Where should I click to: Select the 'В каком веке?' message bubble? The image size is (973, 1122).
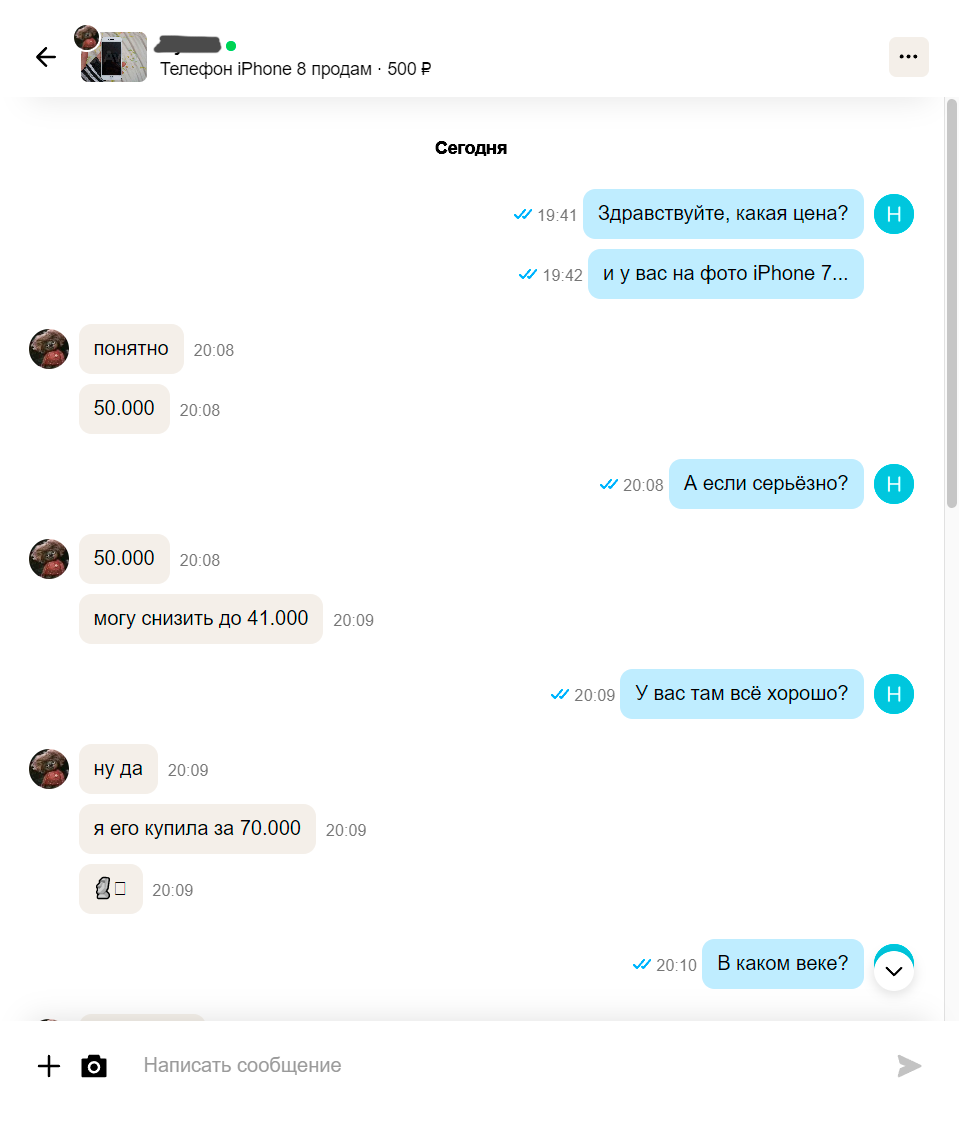click(x=783, y=964)
